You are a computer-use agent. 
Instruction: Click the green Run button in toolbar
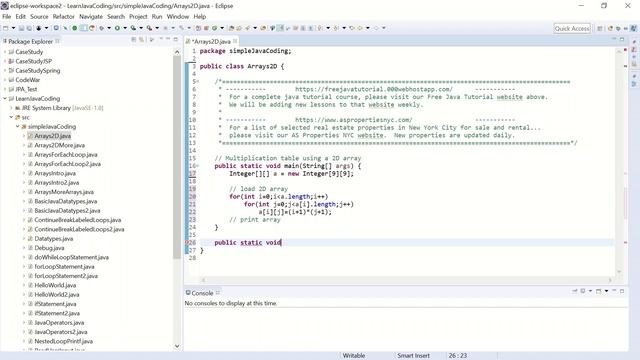(x=117, y=28)
